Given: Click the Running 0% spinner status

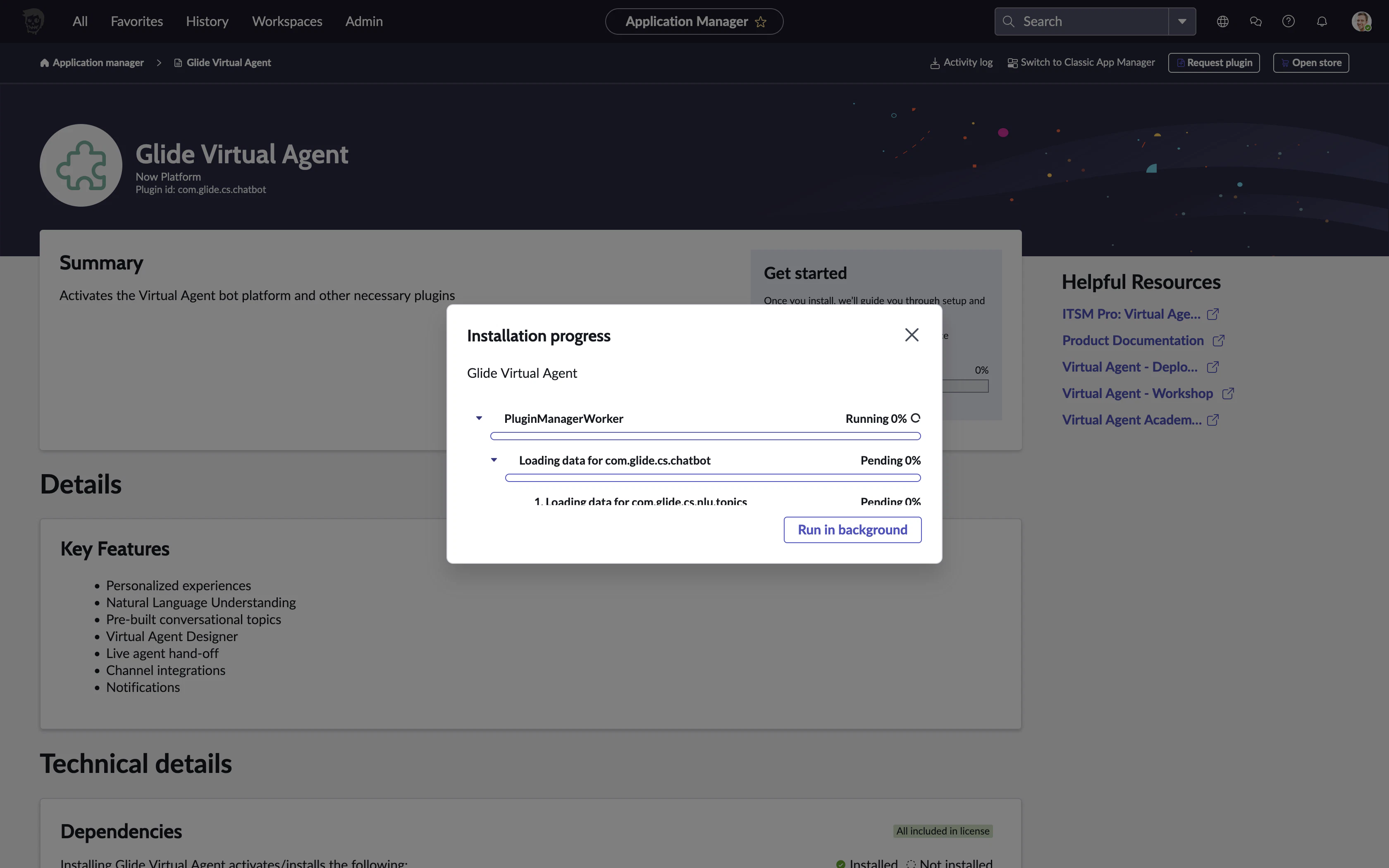Looking at the screenshot, I should pos(883,418).
